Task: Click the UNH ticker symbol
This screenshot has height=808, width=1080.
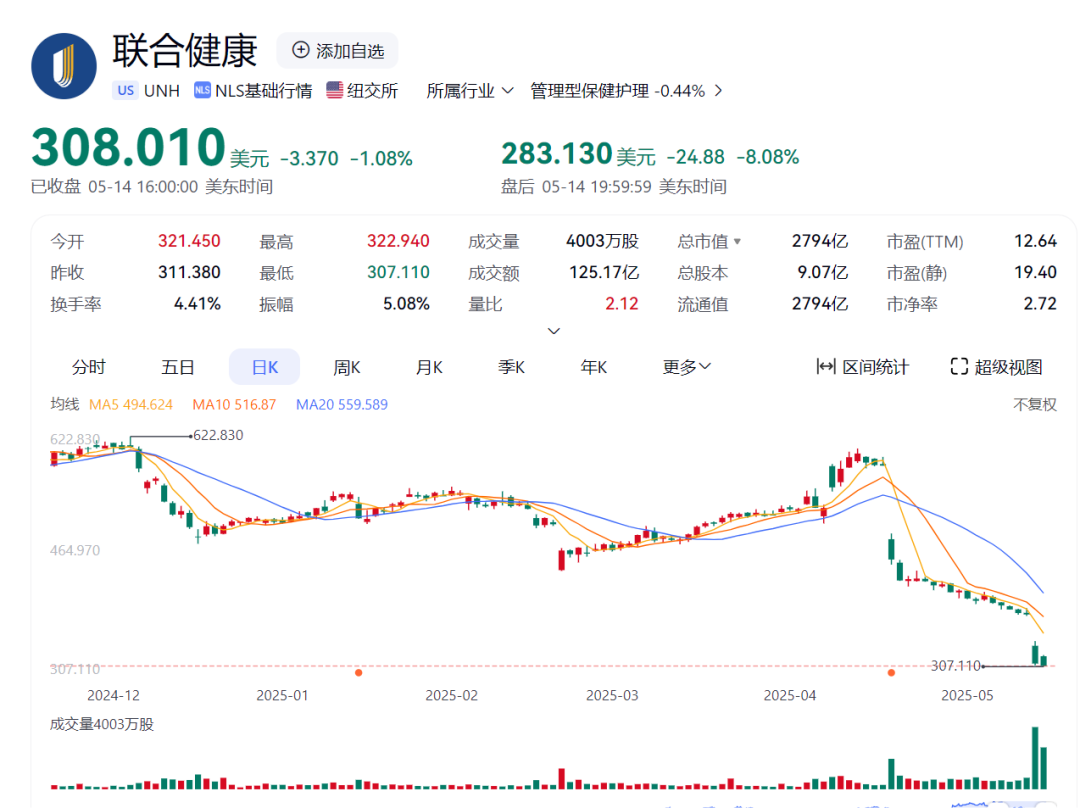Action: pos(162,91)
